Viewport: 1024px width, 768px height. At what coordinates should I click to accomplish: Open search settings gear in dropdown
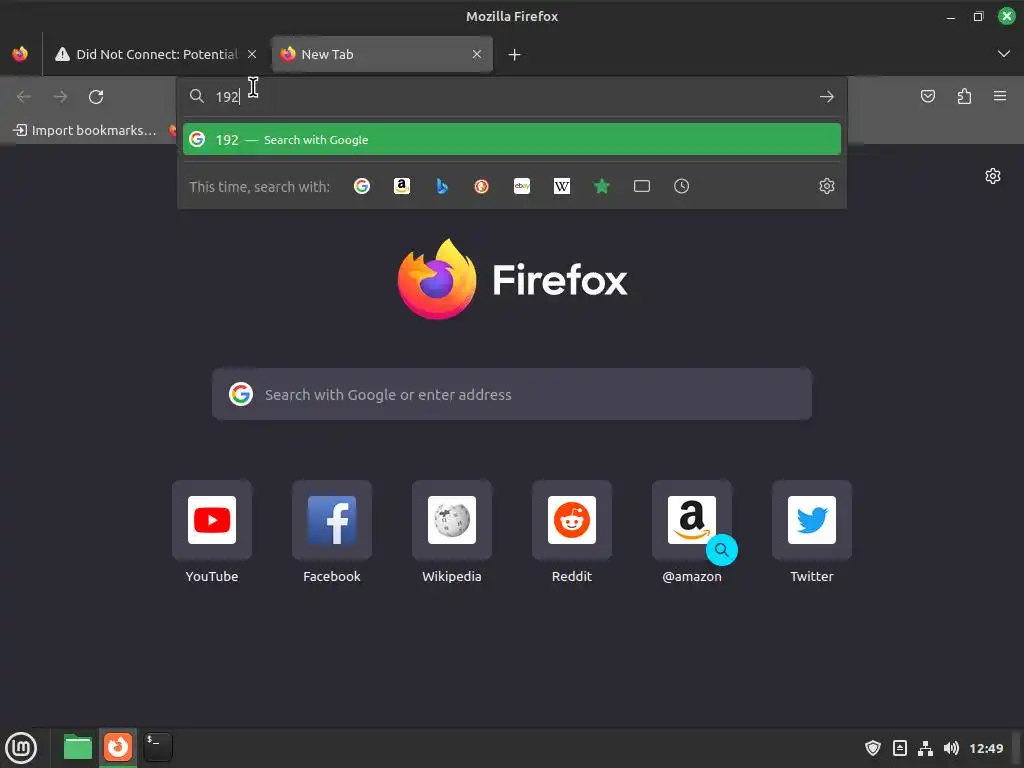[x=827, y=186]
